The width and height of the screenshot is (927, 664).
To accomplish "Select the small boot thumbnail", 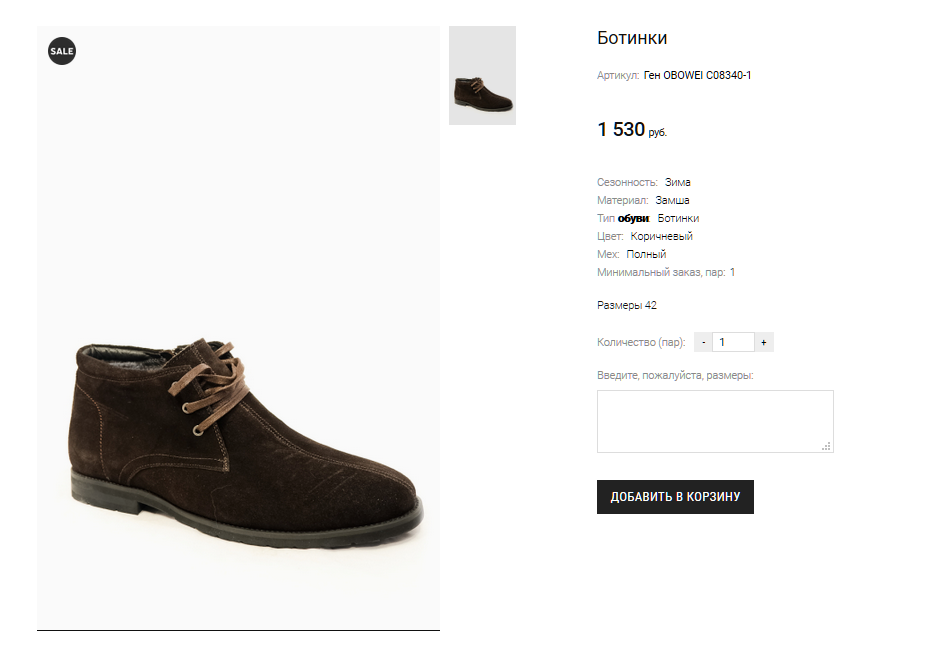I will click(x=482, y=76).
